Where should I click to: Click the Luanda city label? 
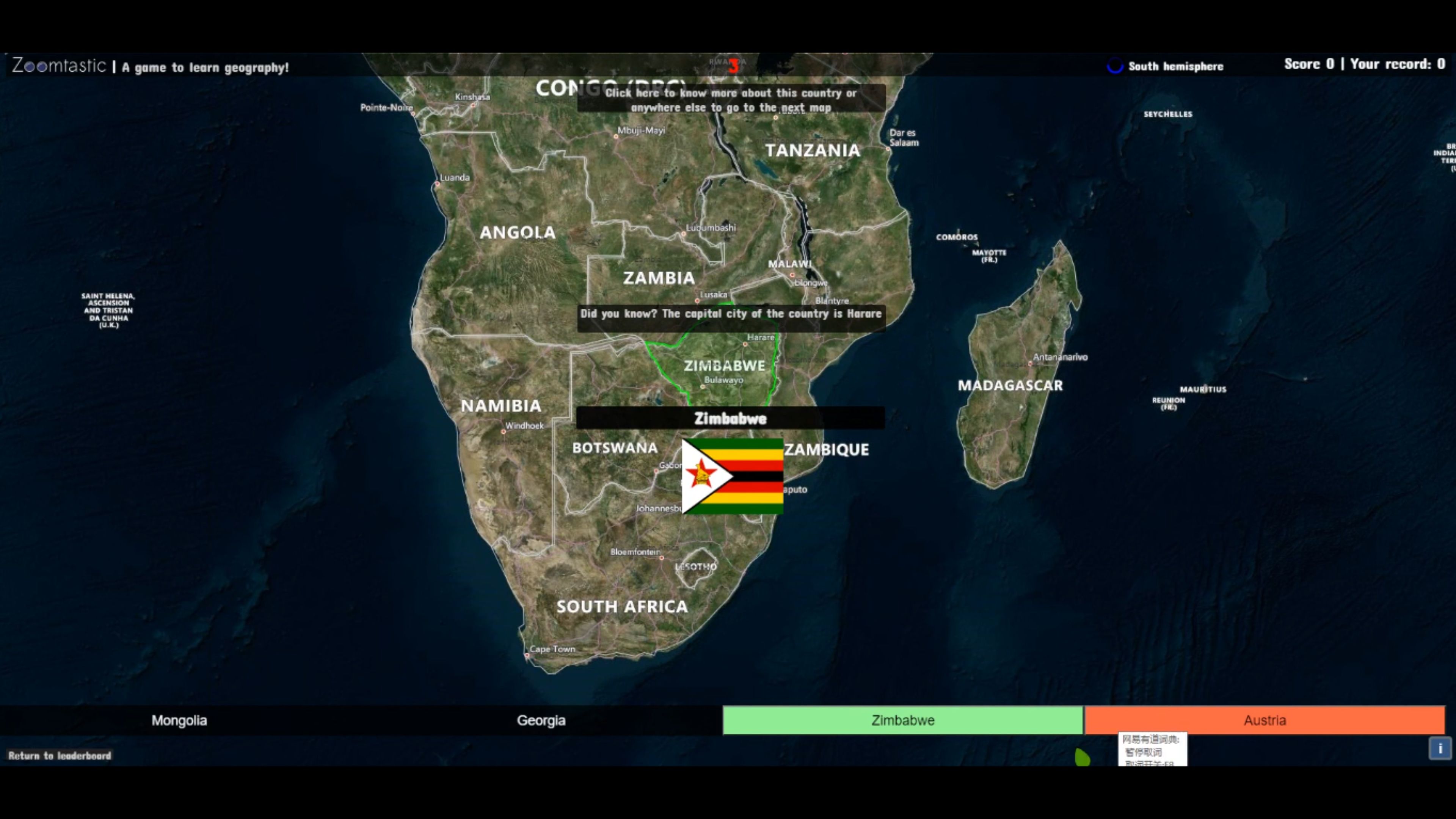(455, 177)
